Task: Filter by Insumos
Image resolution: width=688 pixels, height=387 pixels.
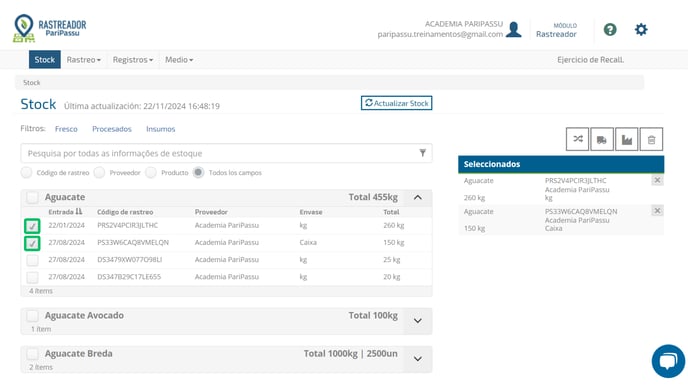Action: (x=161, y=129)
